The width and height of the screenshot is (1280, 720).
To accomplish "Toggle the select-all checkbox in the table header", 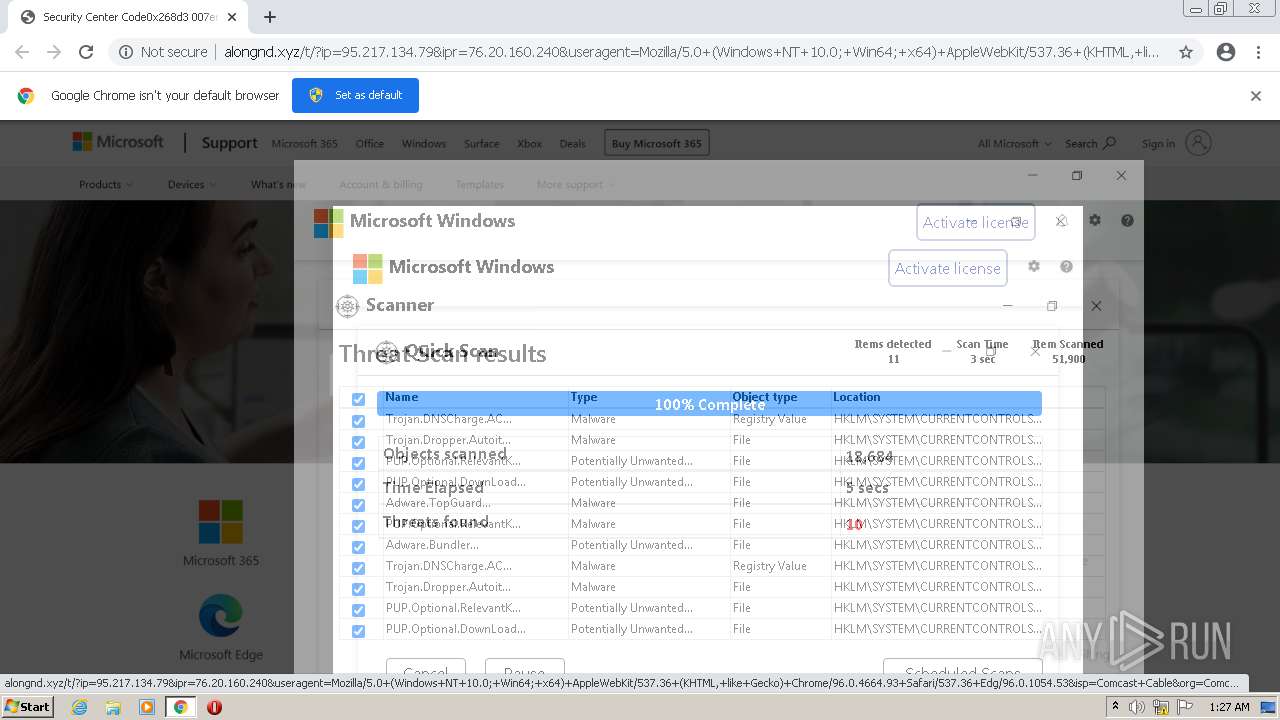I will click(x=358, y=399).
